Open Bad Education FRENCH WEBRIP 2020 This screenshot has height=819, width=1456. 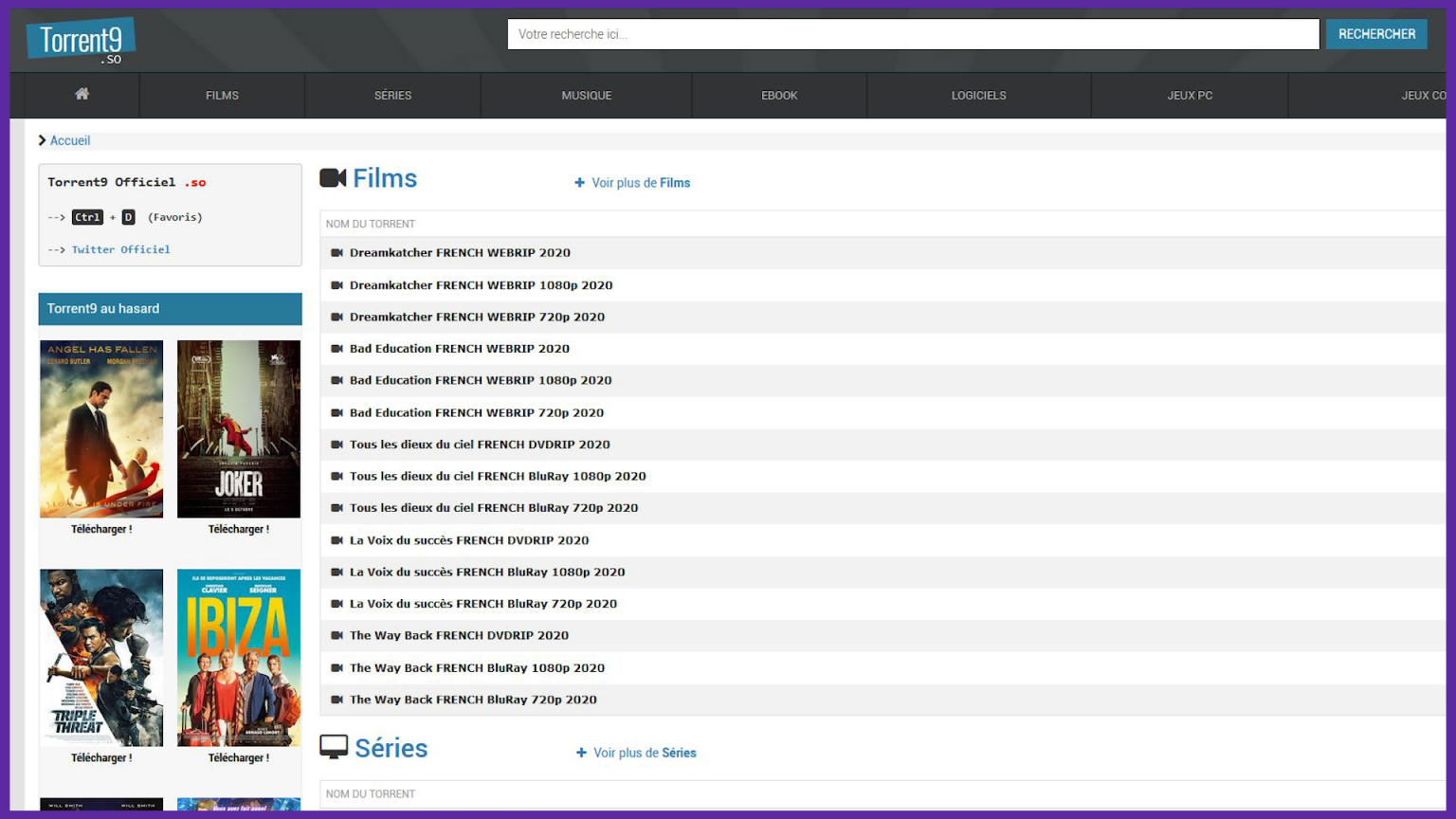pyautogui.click(x=460, y=349)
